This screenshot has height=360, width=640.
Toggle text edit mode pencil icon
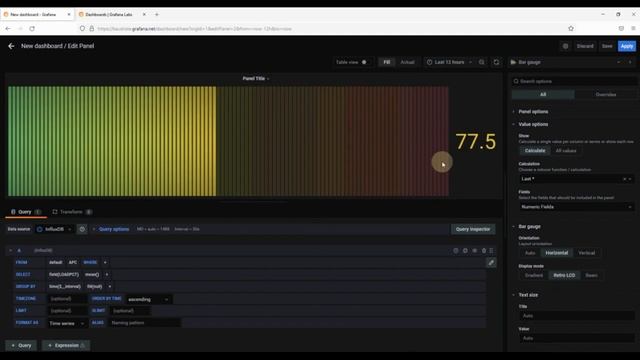pyautogui.click(x=491, y=263)
